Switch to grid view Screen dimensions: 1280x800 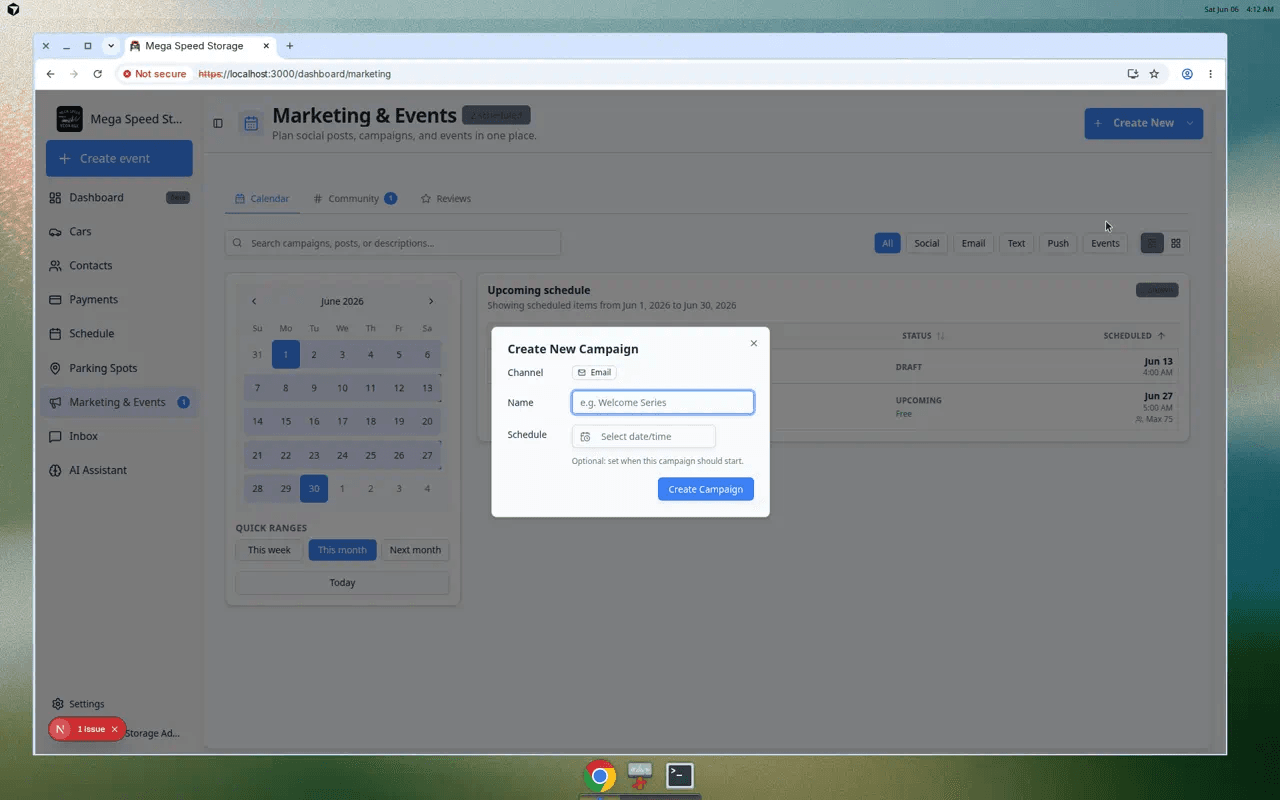pyautogui.click(x=1176, y=243)
